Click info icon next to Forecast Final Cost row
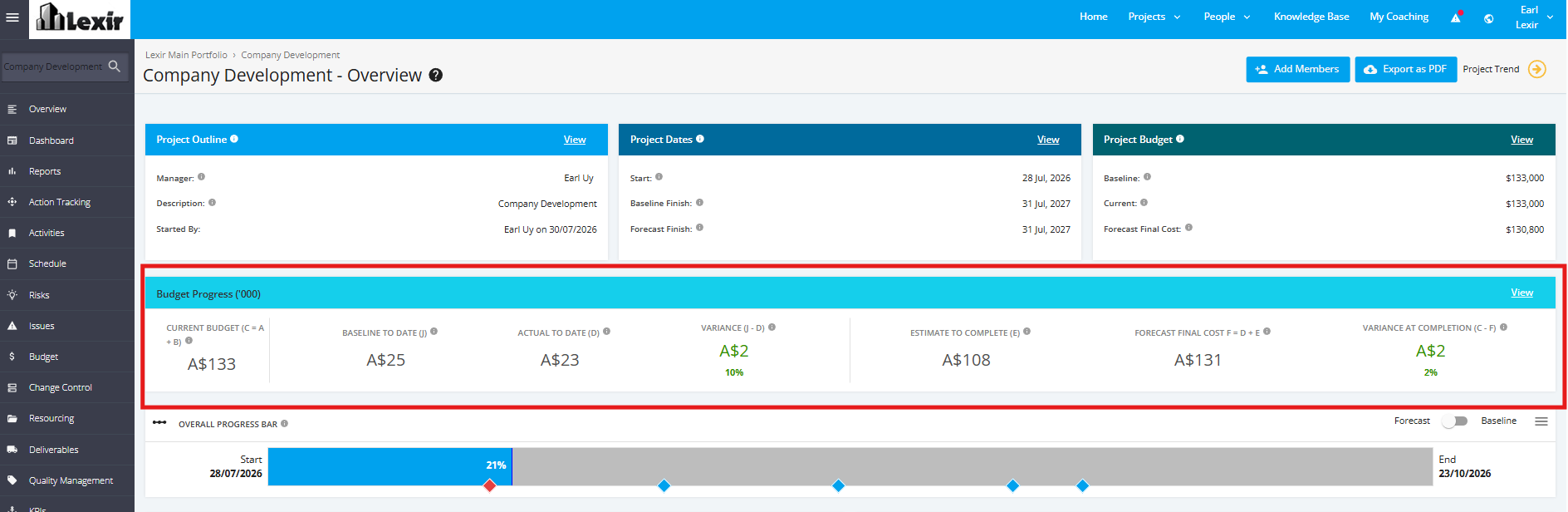The height and width of the screenshot is (512, 1568). pyautogui.click(x=1188, y=228)
